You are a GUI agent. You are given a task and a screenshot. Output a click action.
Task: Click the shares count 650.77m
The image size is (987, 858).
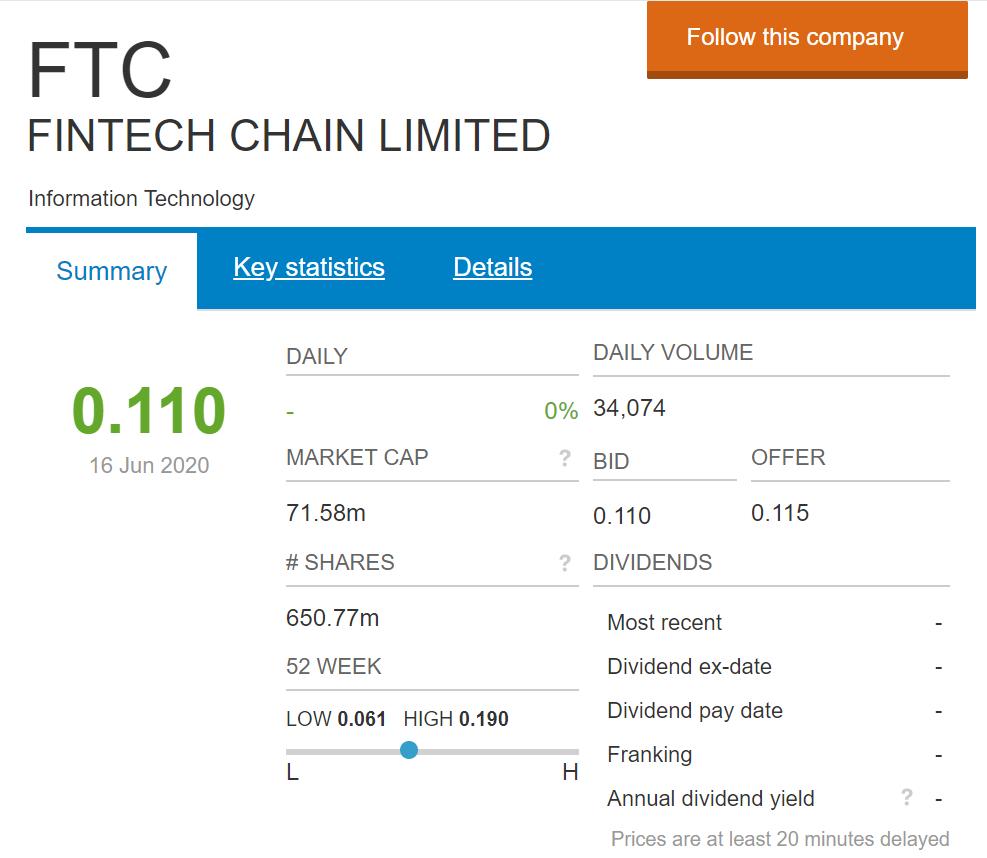(332, 618)
